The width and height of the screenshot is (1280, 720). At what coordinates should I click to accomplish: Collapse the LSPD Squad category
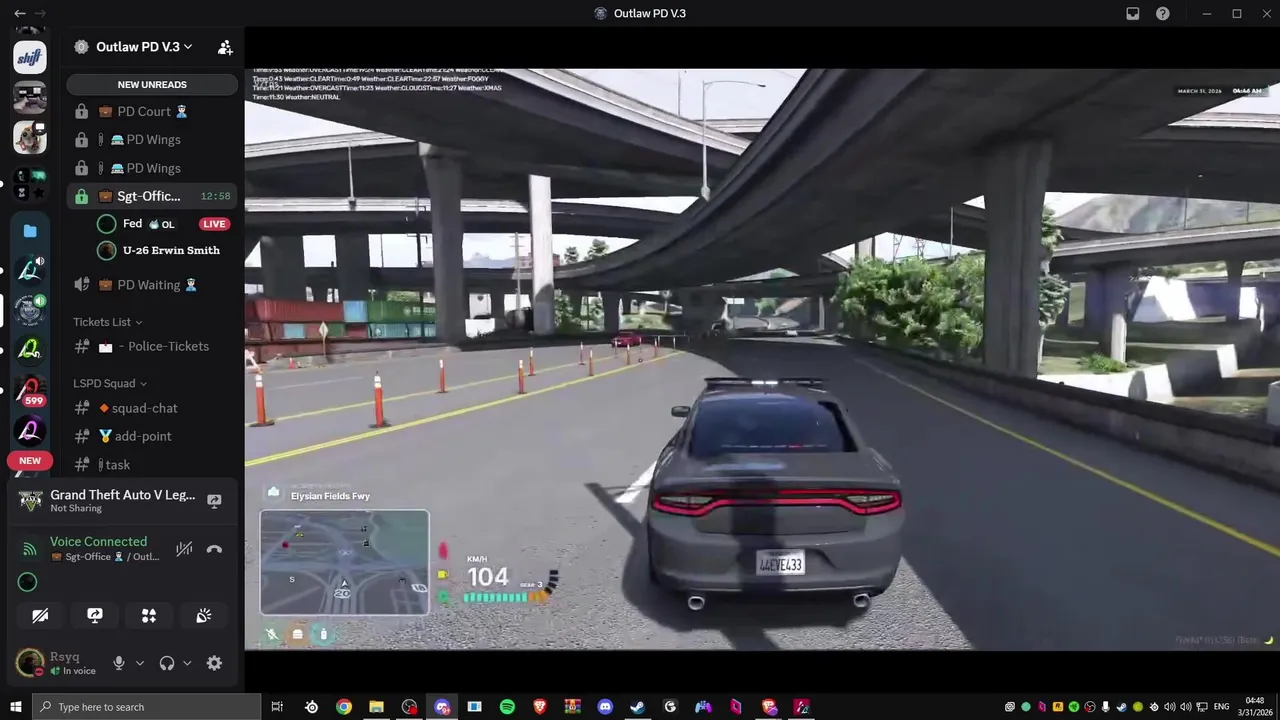[110, 384]
